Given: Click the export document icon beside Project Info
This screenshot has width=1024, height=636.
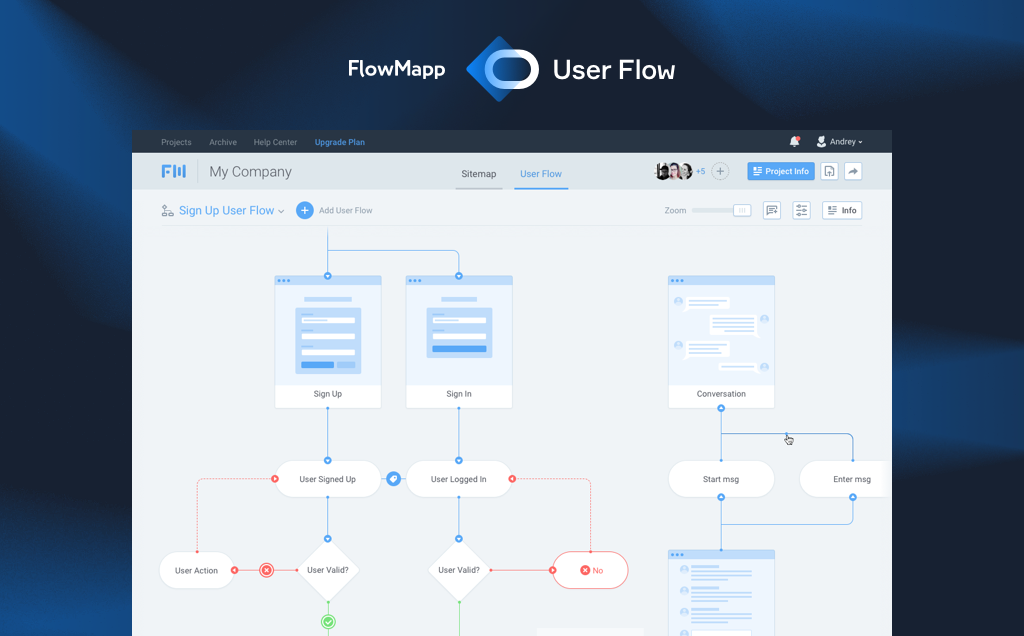Looking at the screenshot, I should tap(829, 172).
